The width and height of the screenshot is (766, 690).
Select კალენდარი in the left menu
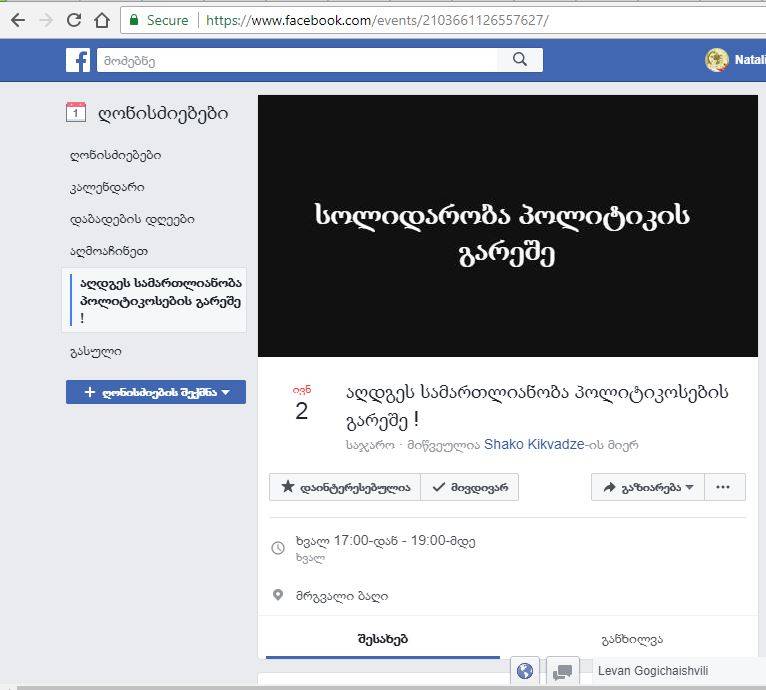tap(107, 188)
